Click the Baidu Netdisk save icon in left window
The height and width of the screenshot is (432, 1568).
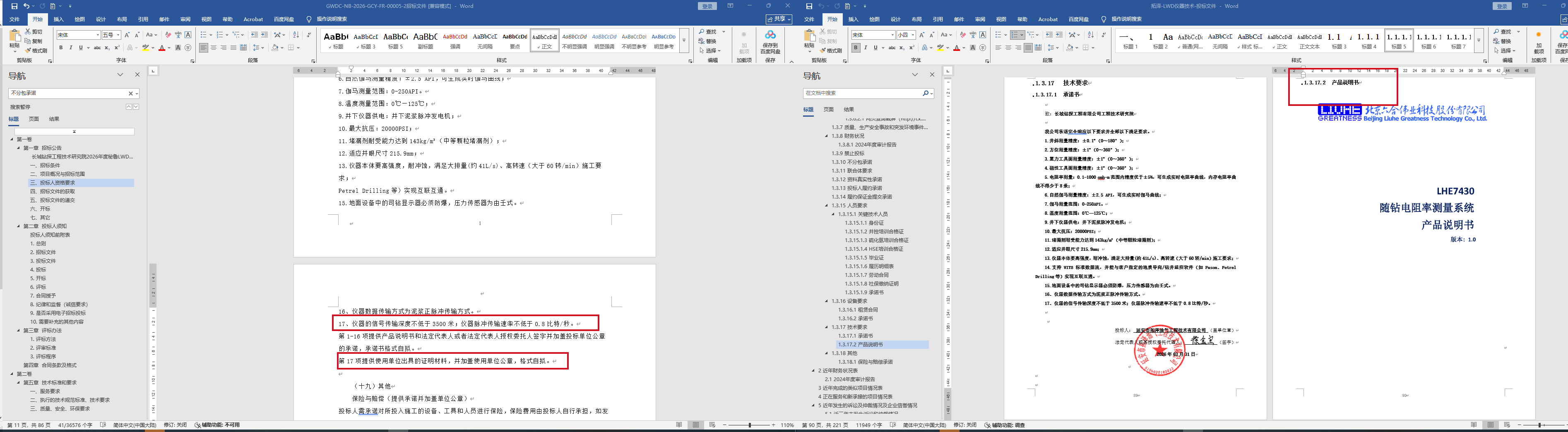click(770, 41)
